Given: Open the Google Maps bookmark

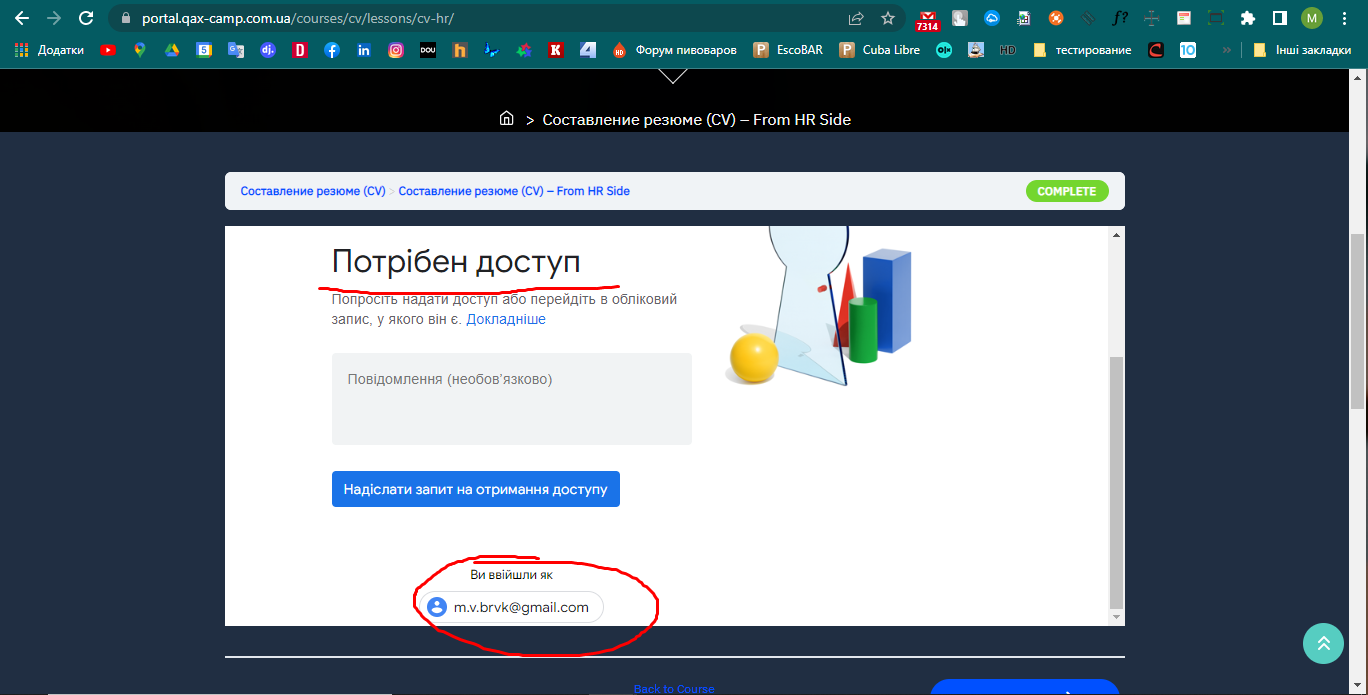Looking at the screenshot, I should (x=139, y=50).
